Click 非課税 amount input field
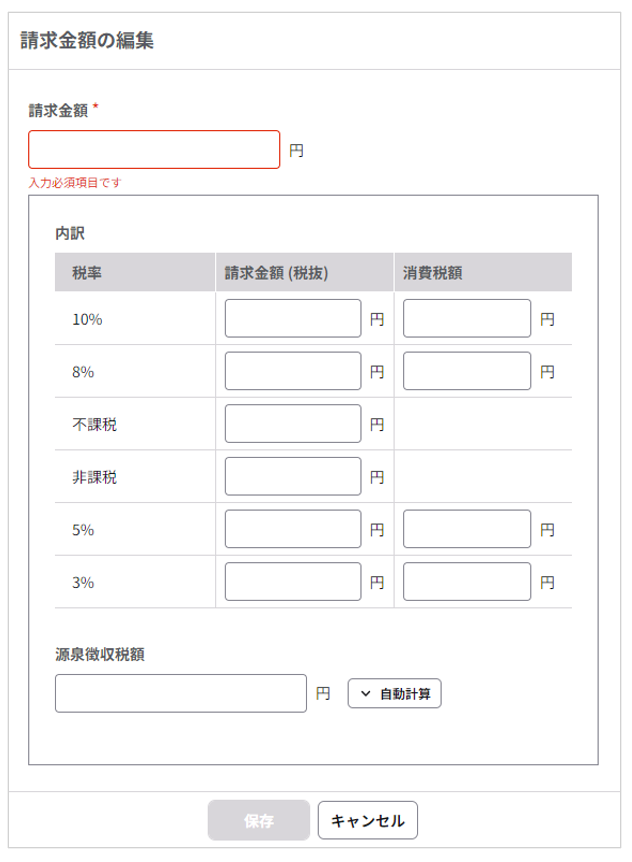 [x=292, y=477]
